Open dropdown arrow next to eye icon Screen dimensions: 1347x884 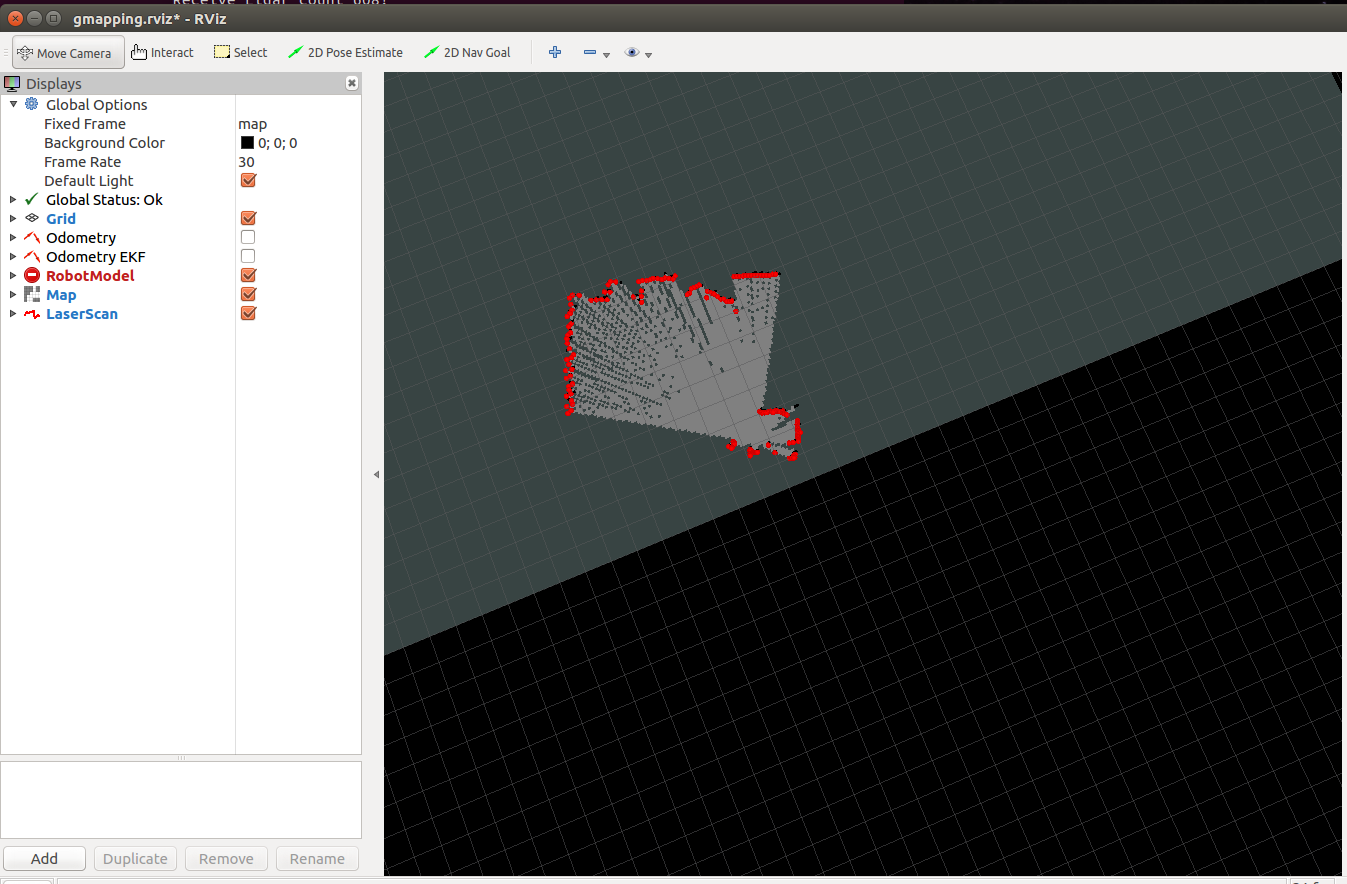(649, 55)
